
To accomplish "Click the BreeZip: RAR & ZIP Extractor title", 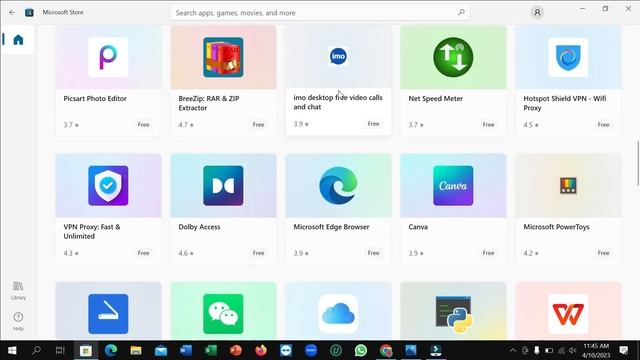I will (x=209, y=103).
